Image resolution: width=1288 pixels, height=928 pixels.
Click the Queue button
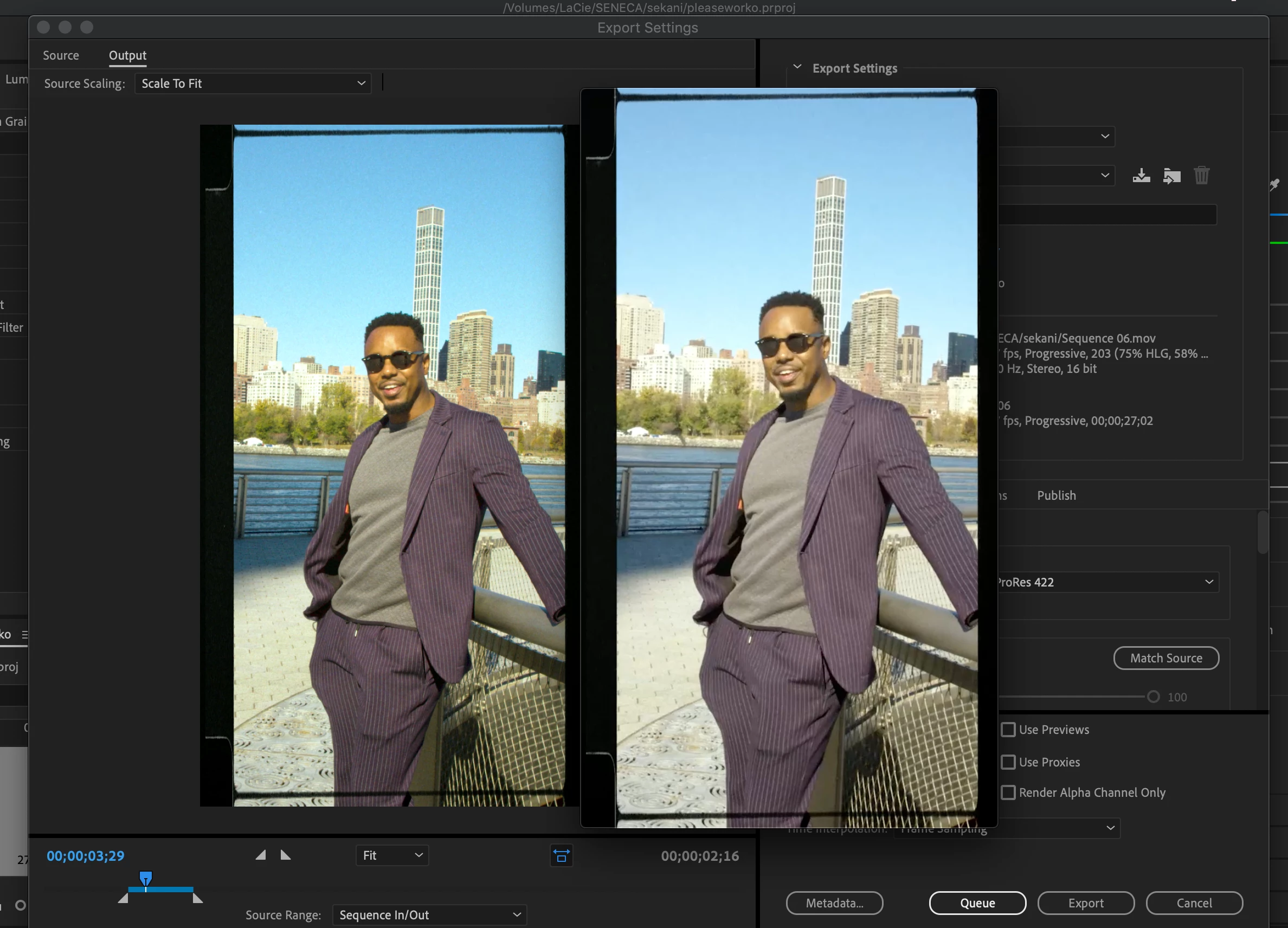[x=977, y=903]
